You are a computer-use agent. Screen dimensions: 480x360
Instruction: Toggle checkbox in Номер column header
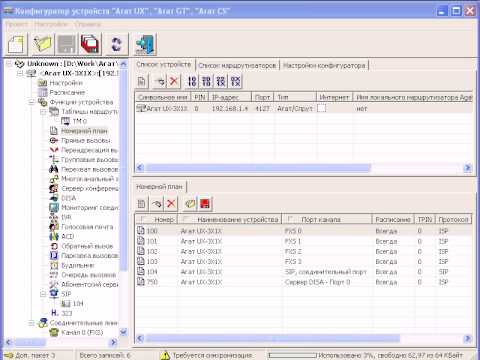pyautogui.click(x=143, y=219)
